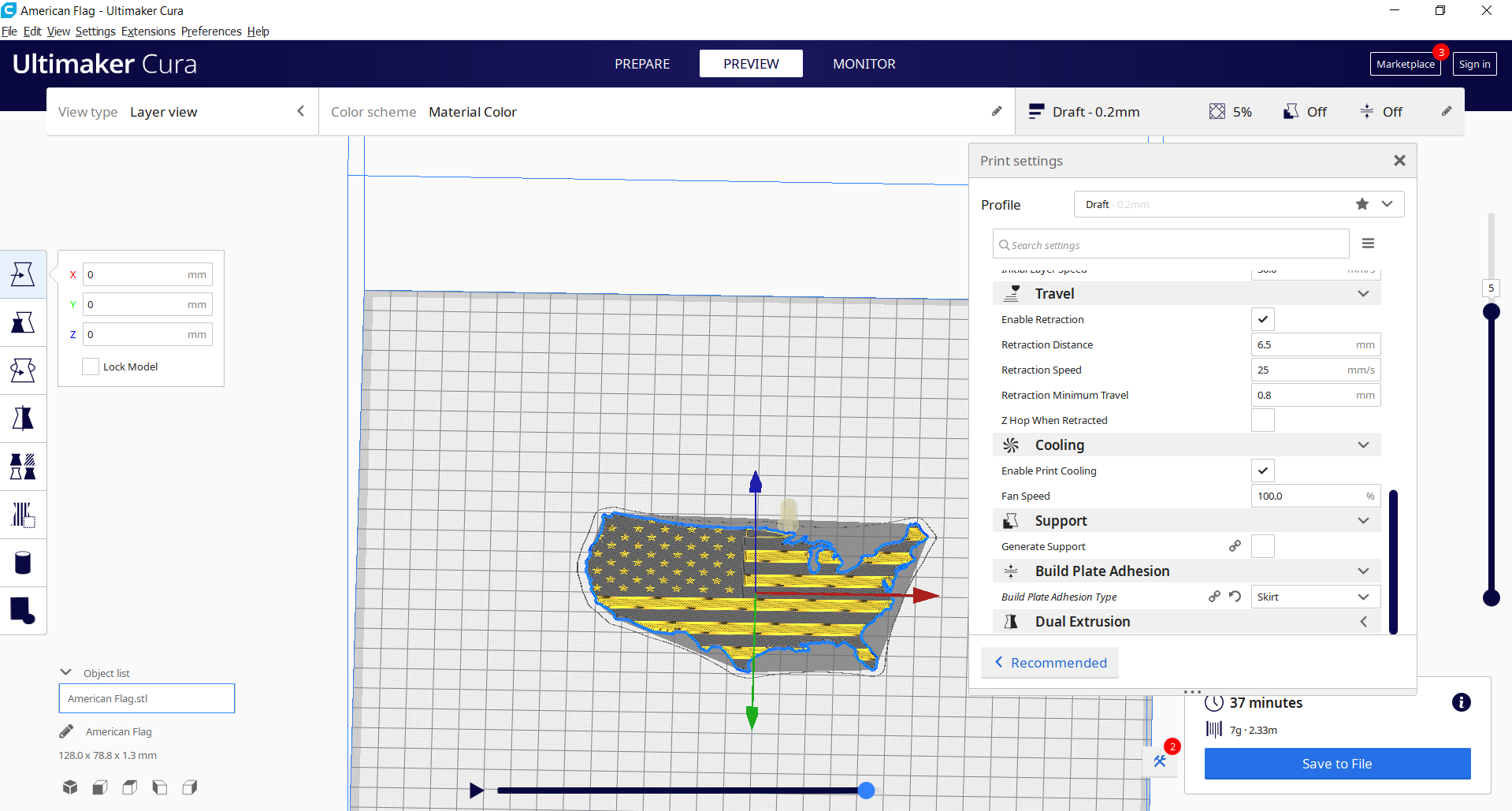
Task: Click the link icon beside Generate Support
Action: point(1235,546)
